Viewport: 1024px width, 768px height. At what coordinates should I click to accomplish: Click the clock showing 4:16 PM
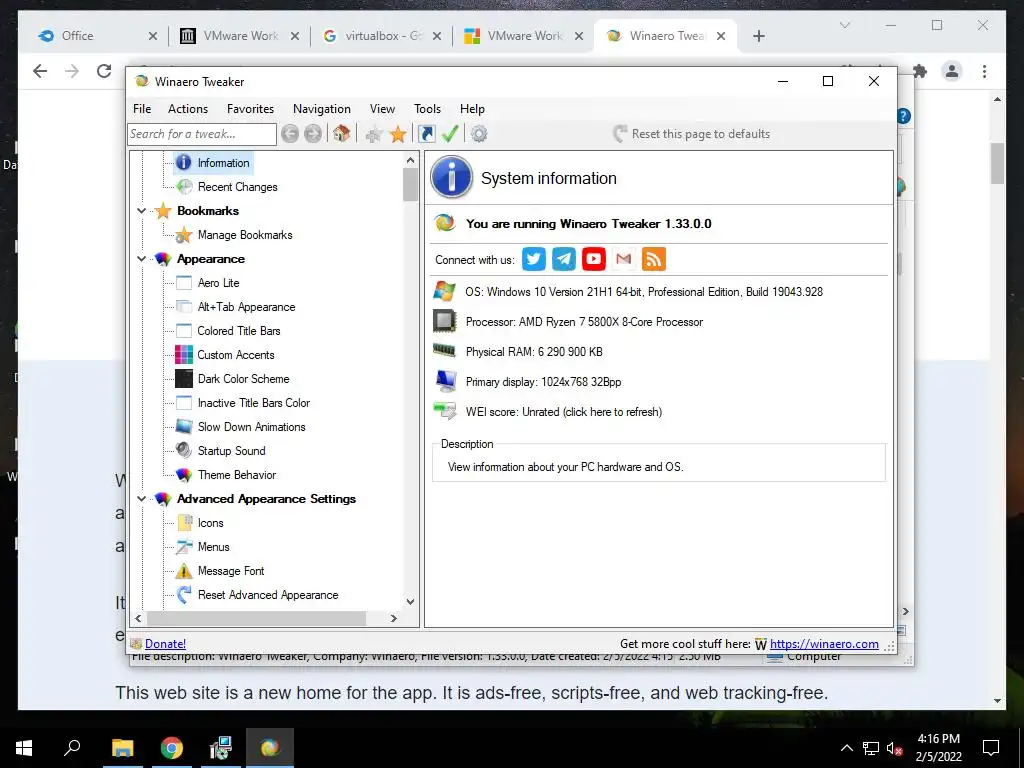click(938, 739)
